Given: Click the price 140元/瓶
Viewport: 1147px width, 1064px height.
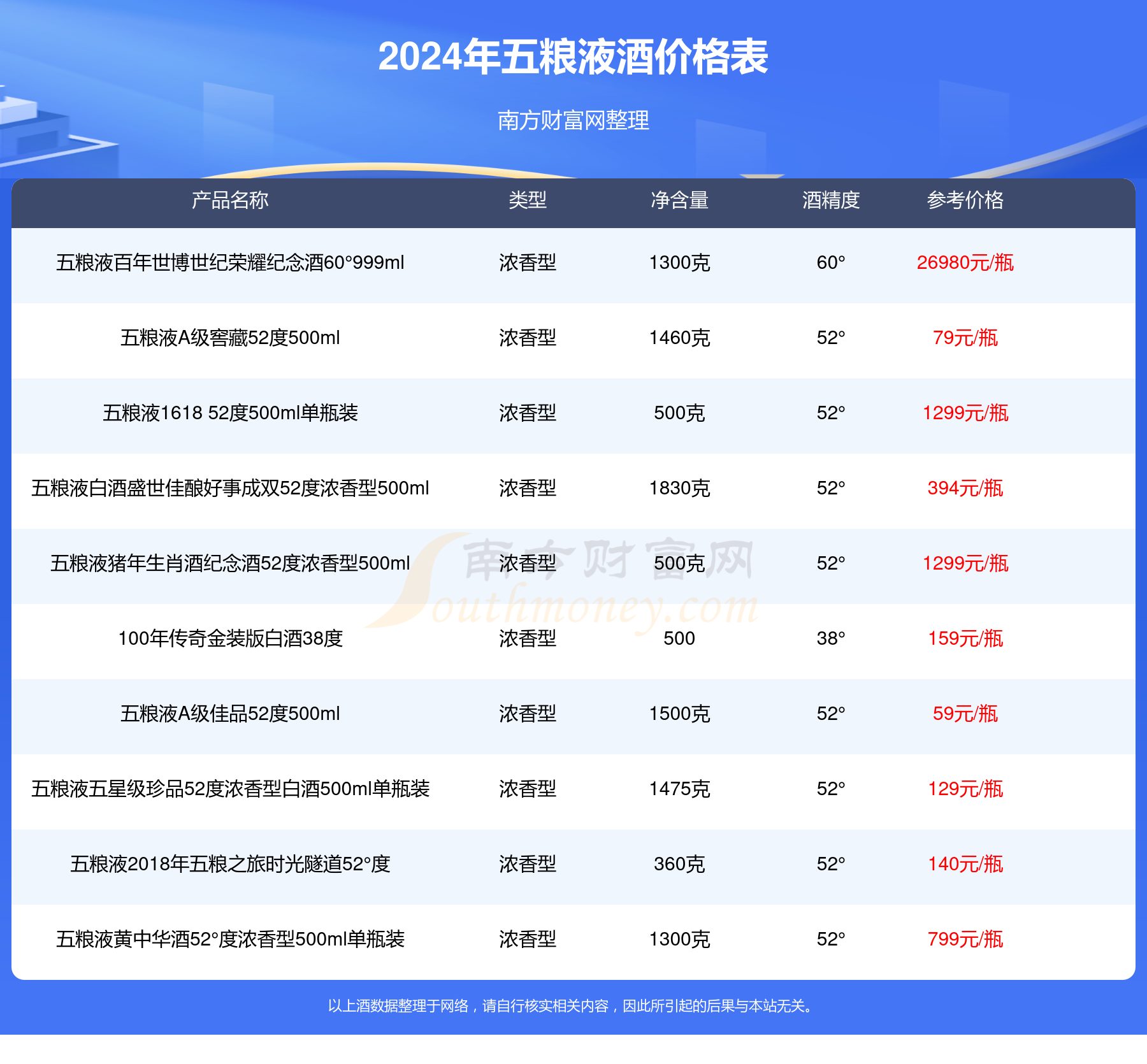Looking at the screenshot, I should pos(965,864).
